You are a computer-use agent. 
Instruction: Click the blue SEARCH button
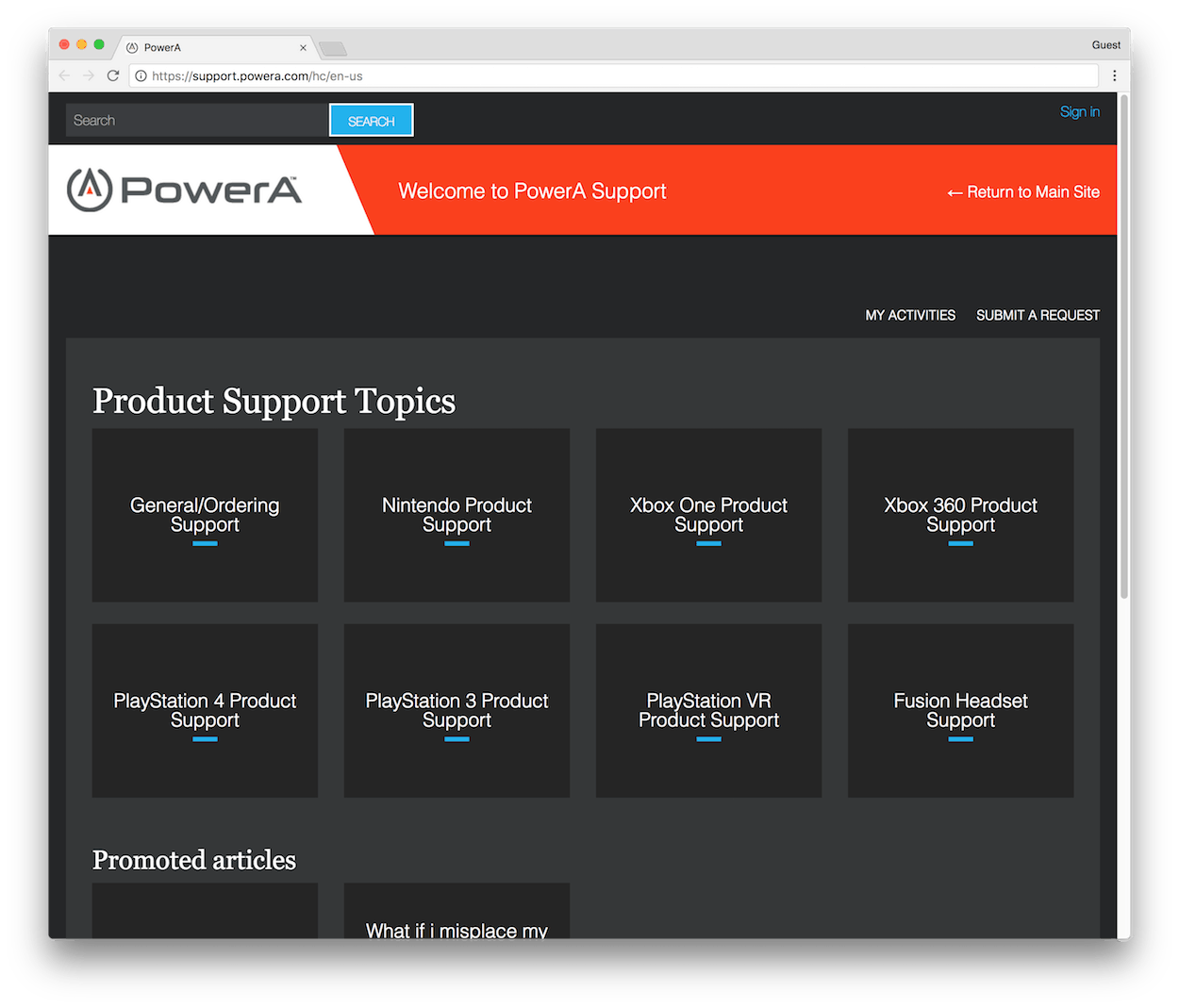pyautogui.click(x=372, y=121)
